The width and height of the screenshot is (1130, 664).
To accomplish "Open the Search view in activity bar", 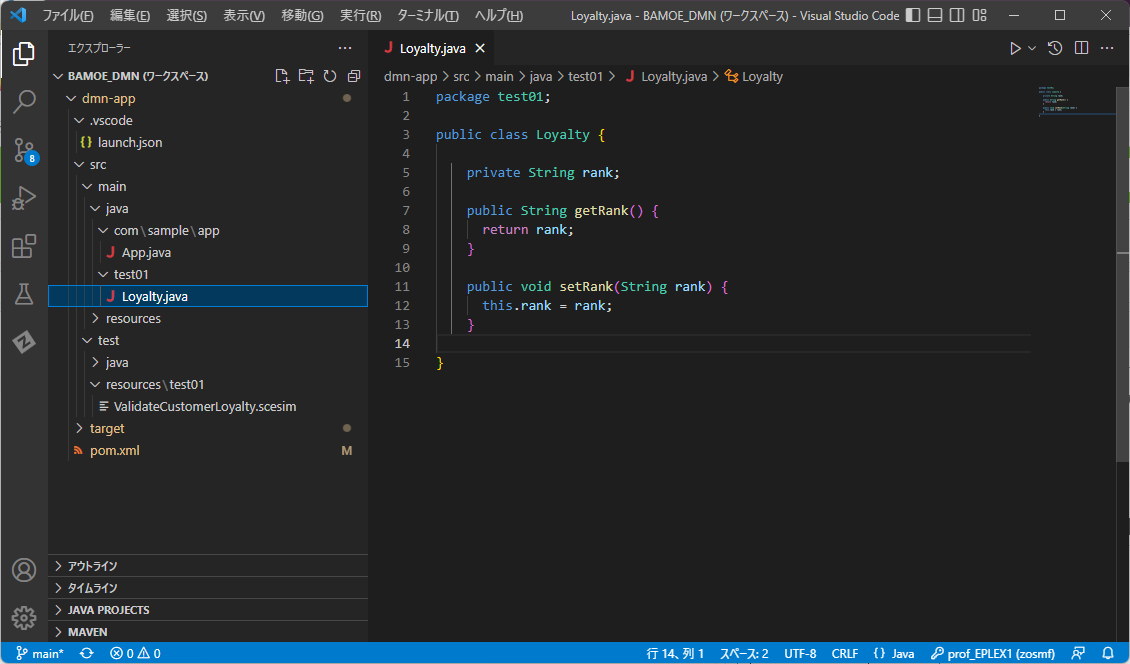I will click(x=24, y=102).
